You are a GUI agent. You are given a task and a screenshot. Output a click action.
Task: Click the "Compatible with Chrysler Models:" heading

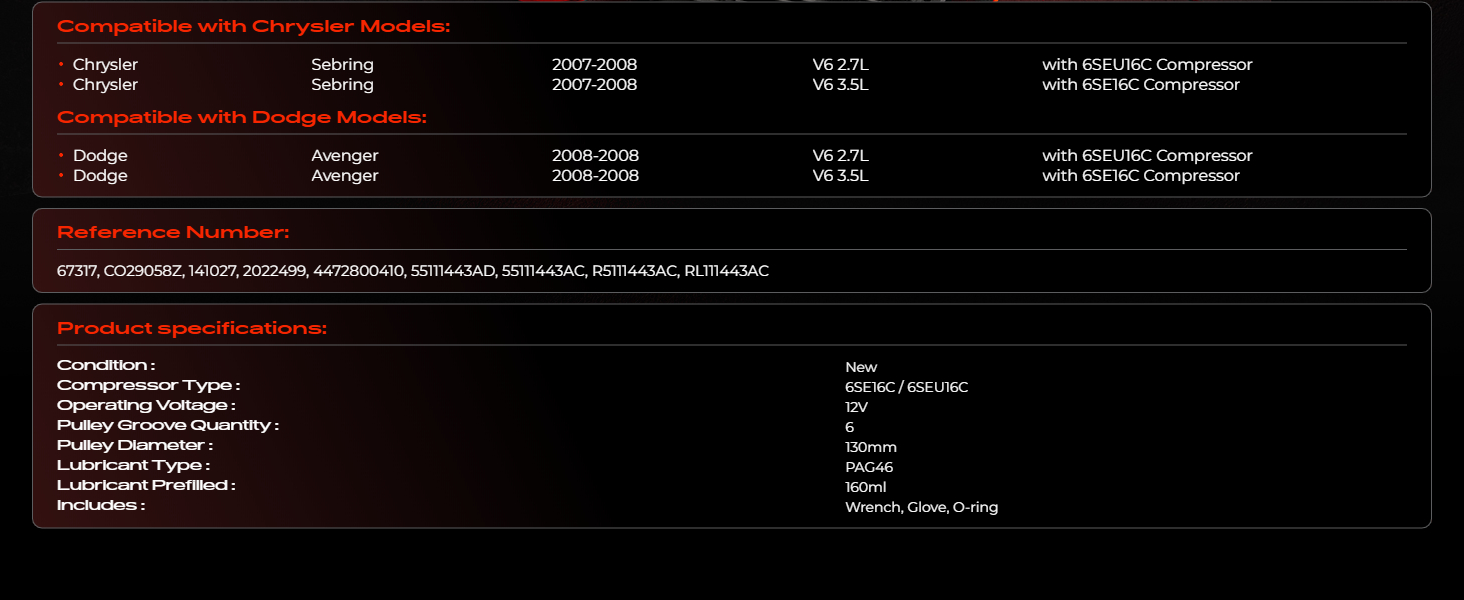coord(254,27)
